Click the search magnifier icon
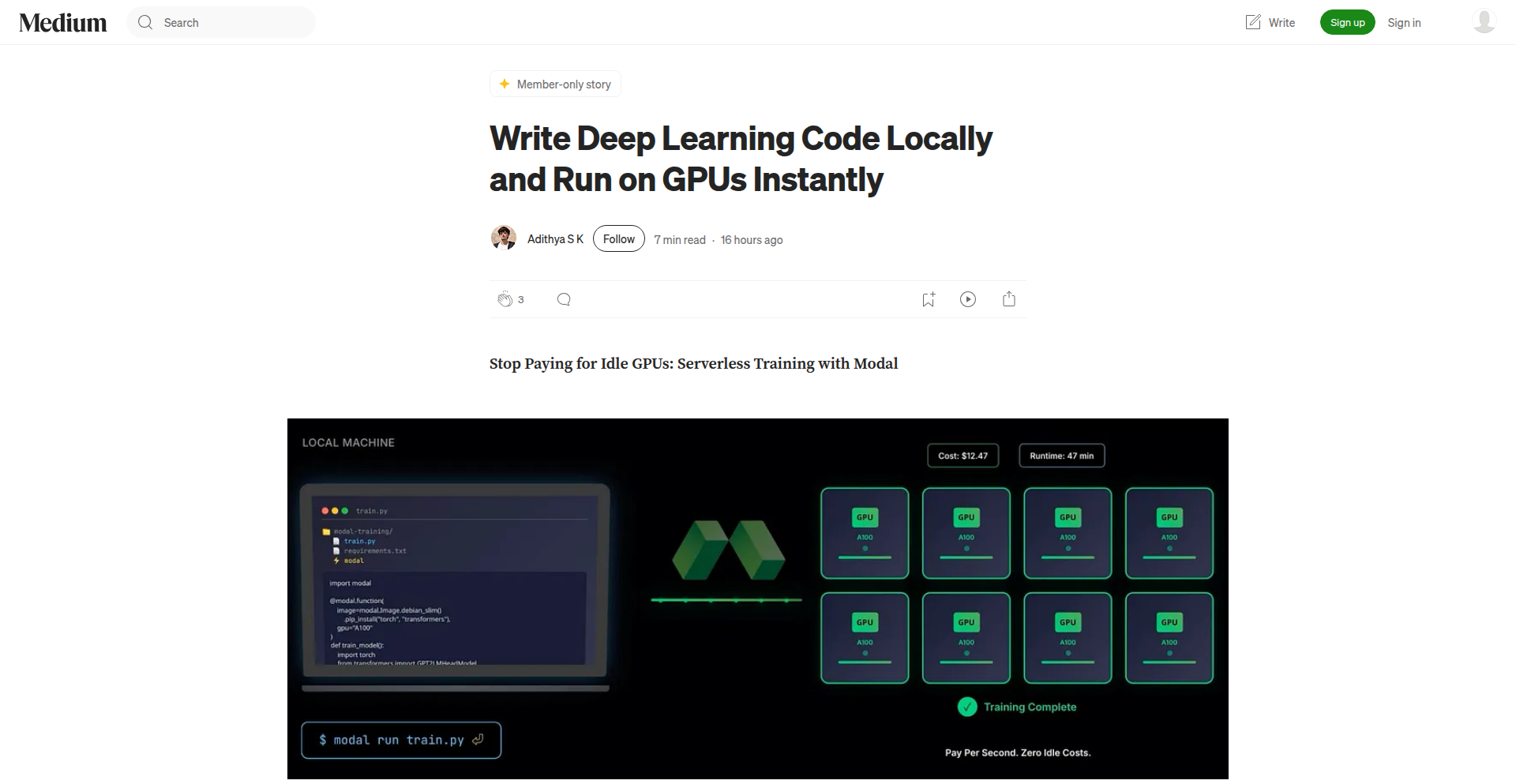1516x784 pixels. point(145,23)
